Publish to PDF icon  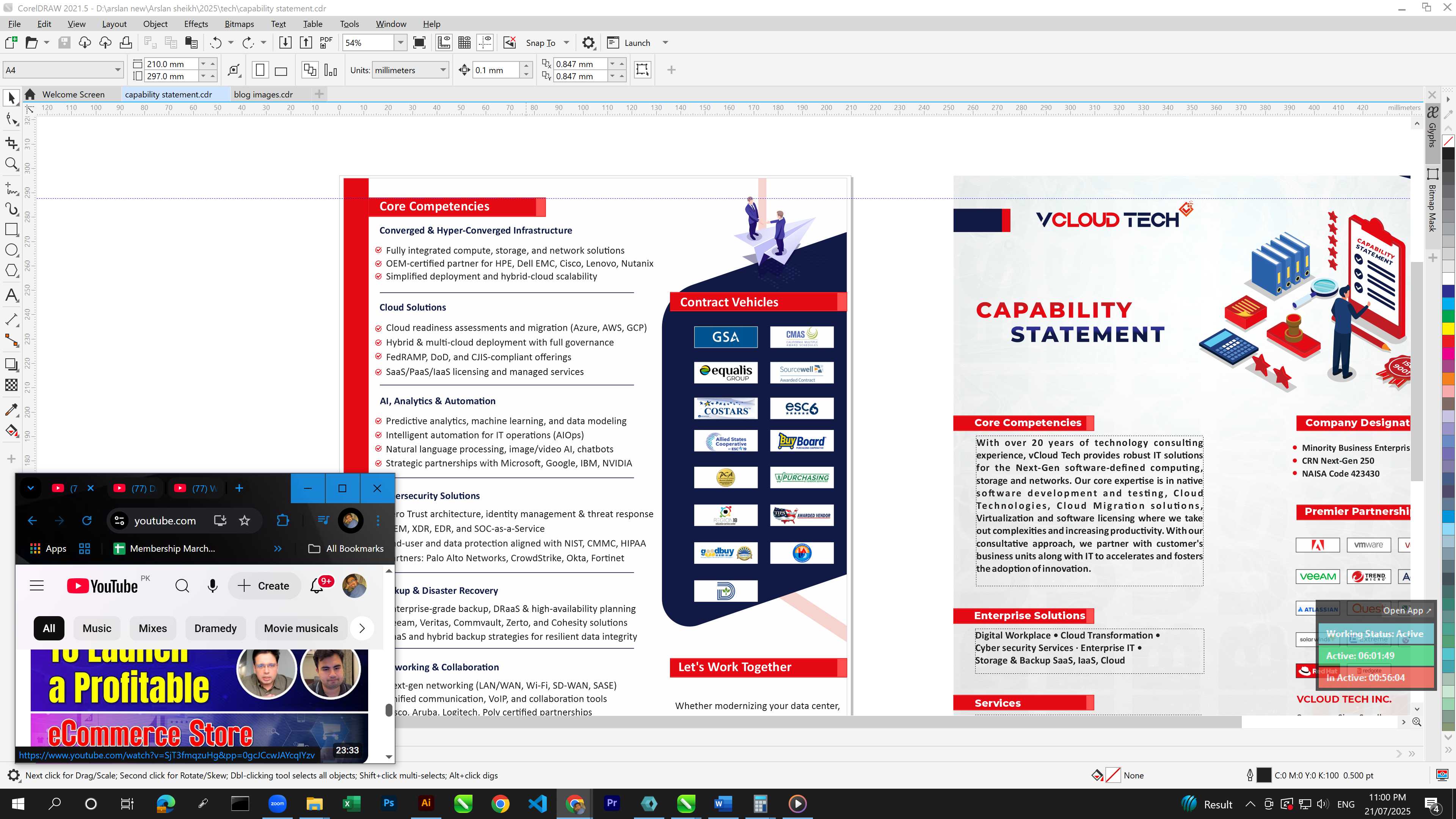[x=326, y=43]
